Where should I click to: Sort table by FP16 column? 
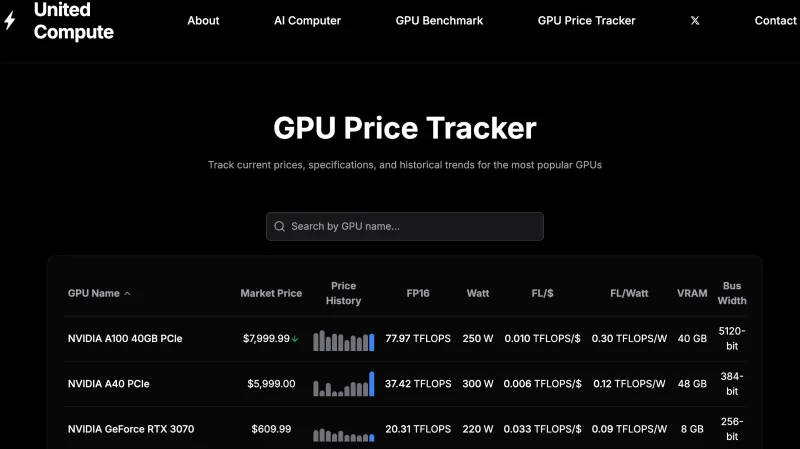[418, 293]
